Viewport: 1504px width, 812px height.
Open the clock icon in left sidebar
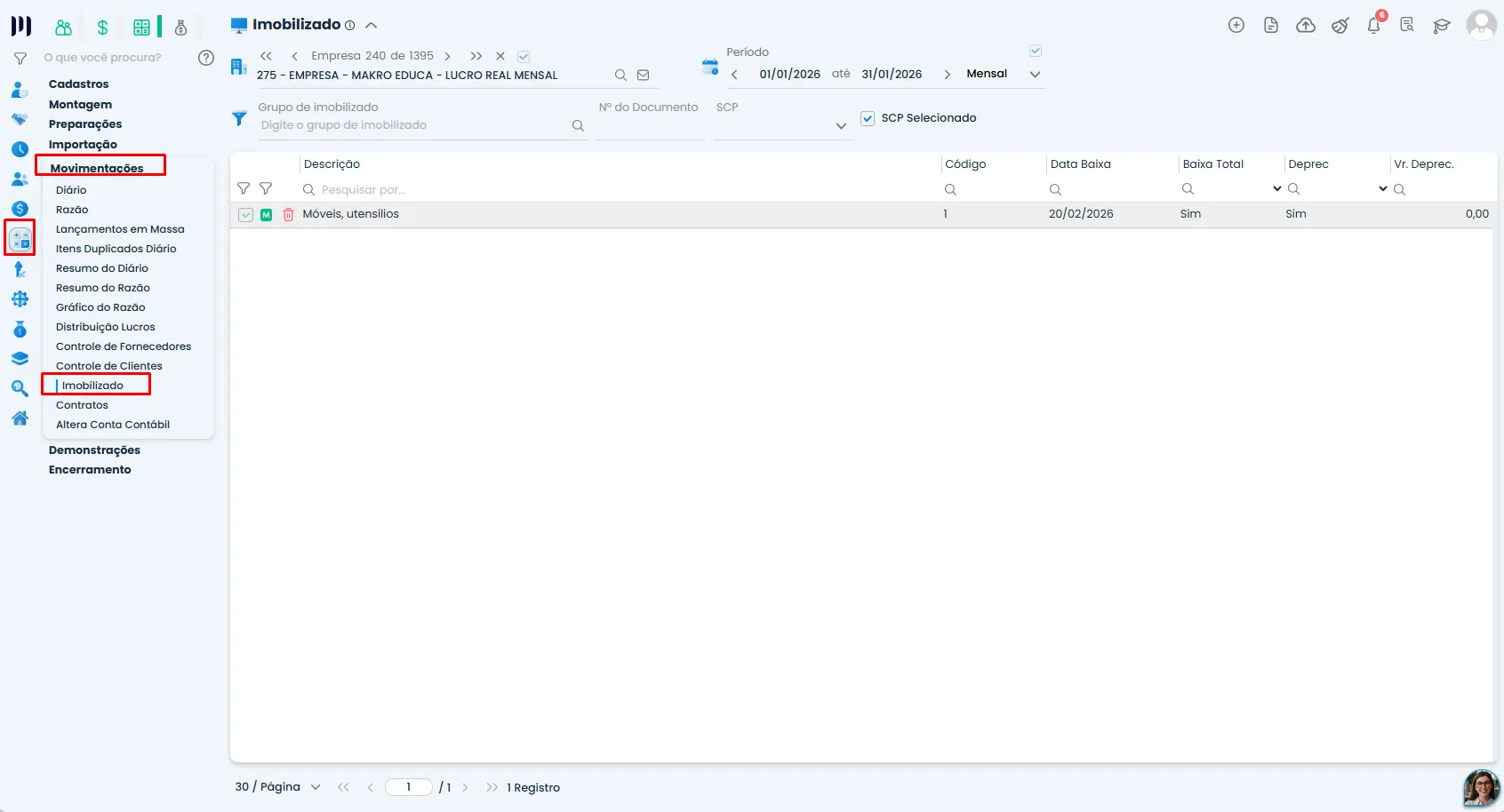point(20,149)
